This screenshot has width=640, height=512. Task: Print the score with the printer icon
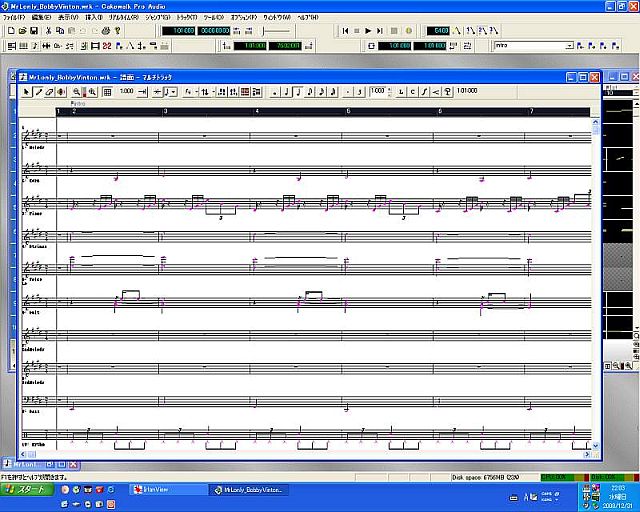click(x=106, y=31)
